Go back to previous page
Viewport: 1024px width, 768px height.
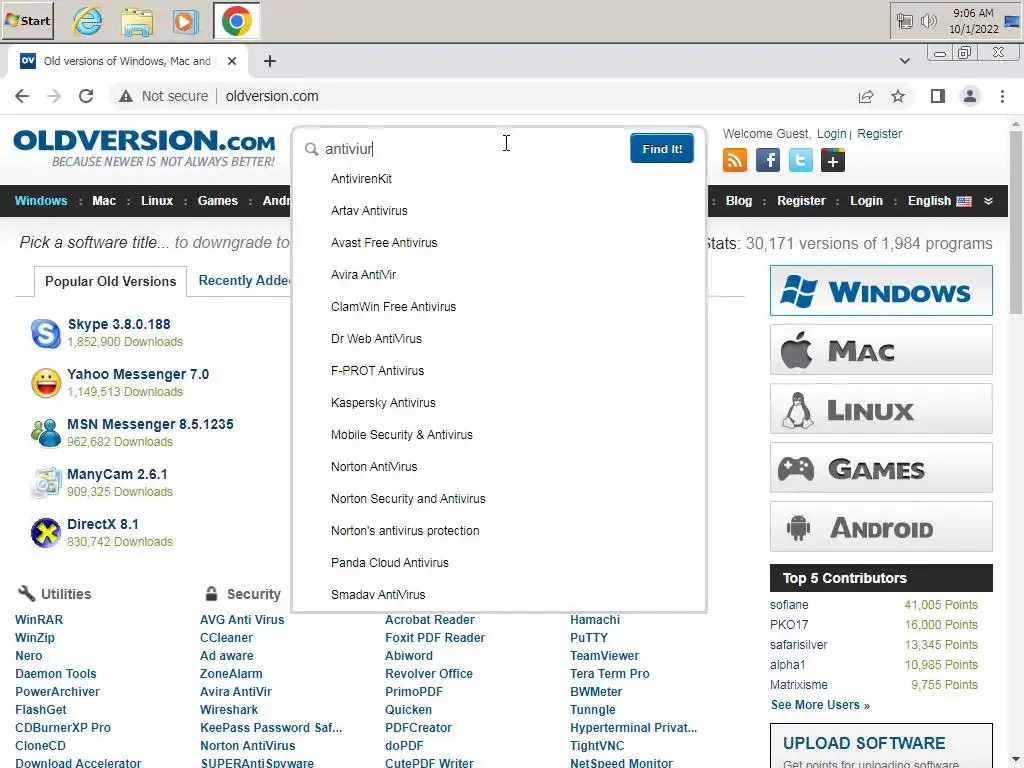(x=22, y=96)
